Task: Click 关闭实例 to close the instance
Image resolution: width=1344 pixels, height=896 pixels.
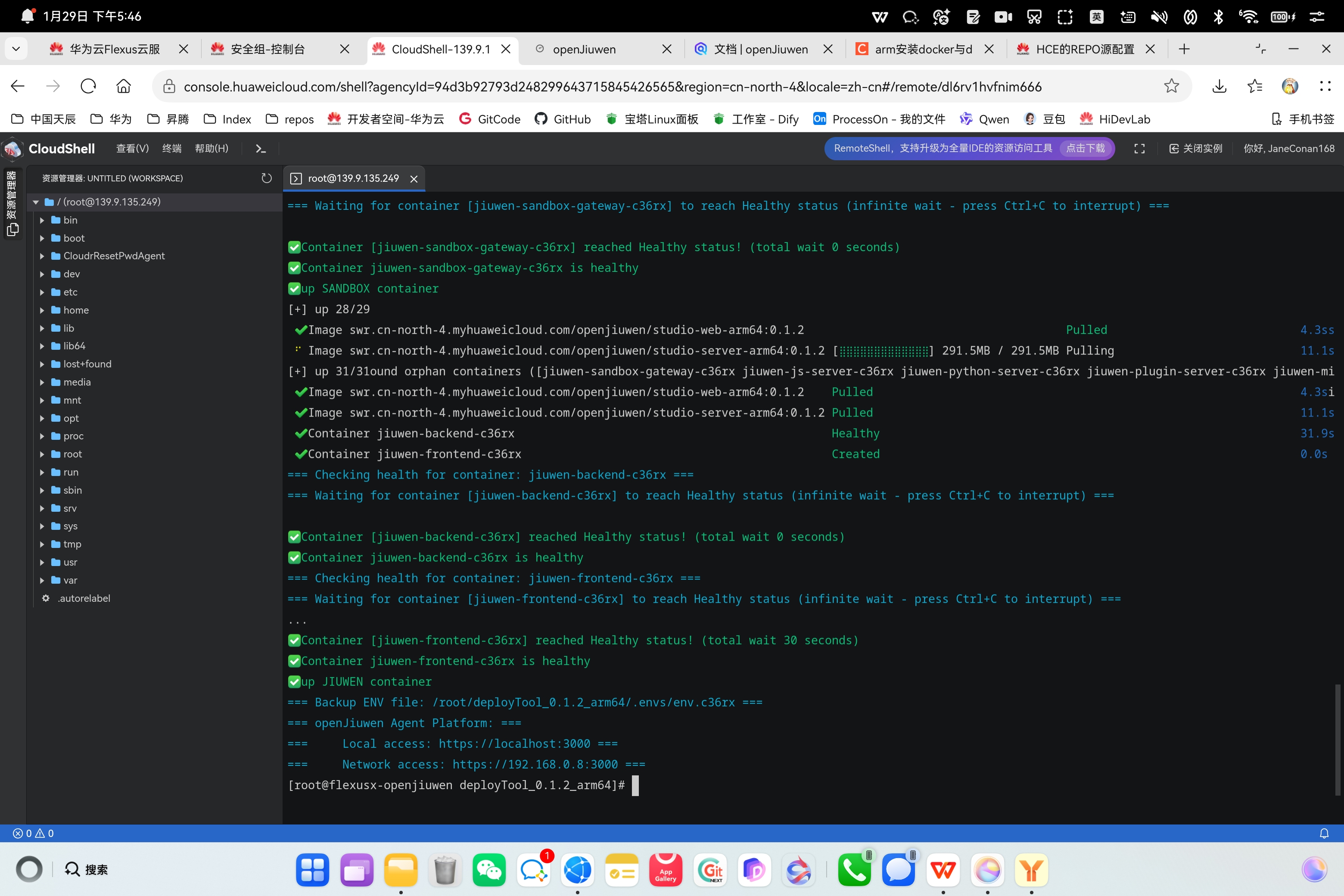Action: [x=1196, y=149]
